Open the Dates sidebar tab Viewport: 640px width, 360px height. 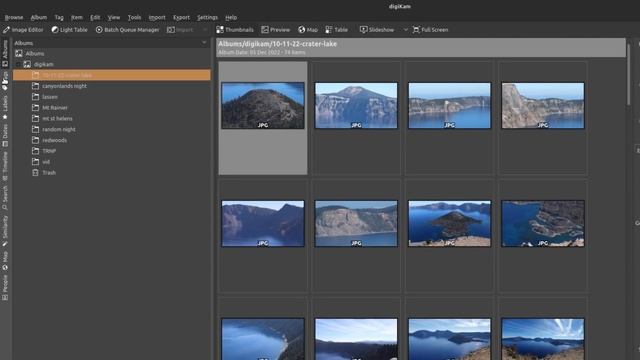pyautogui.click(x=5, y=135)
